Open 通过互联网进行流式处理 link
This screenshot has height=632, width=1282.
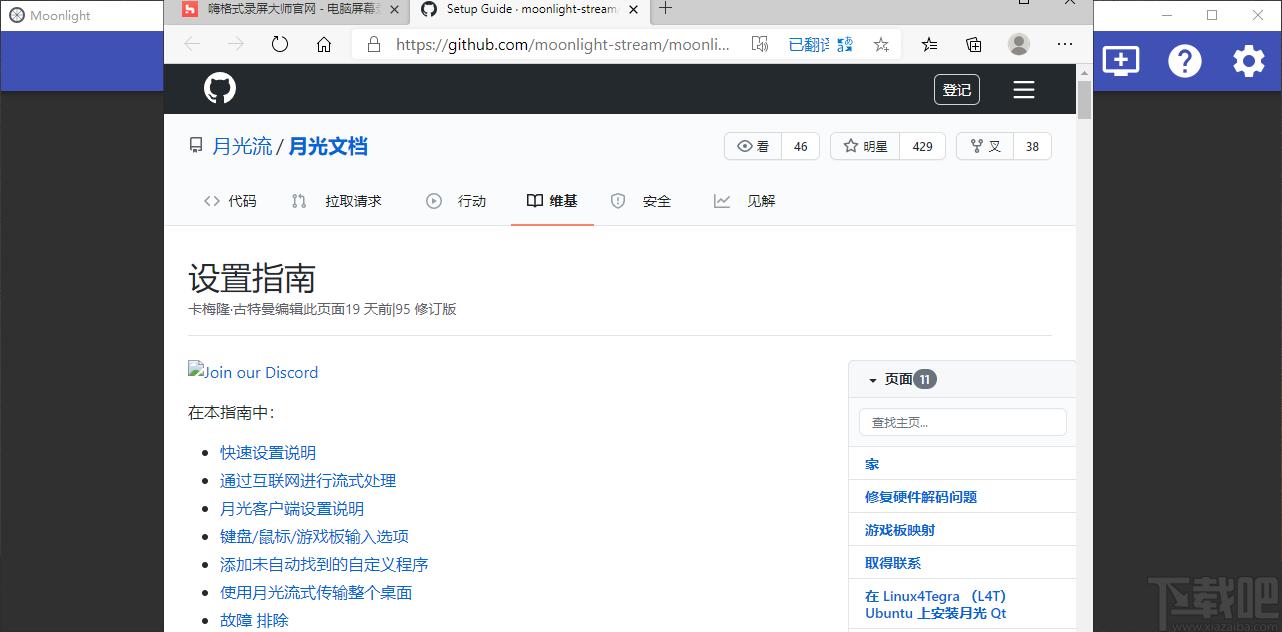pyautogui.click(x=308, y=481)
